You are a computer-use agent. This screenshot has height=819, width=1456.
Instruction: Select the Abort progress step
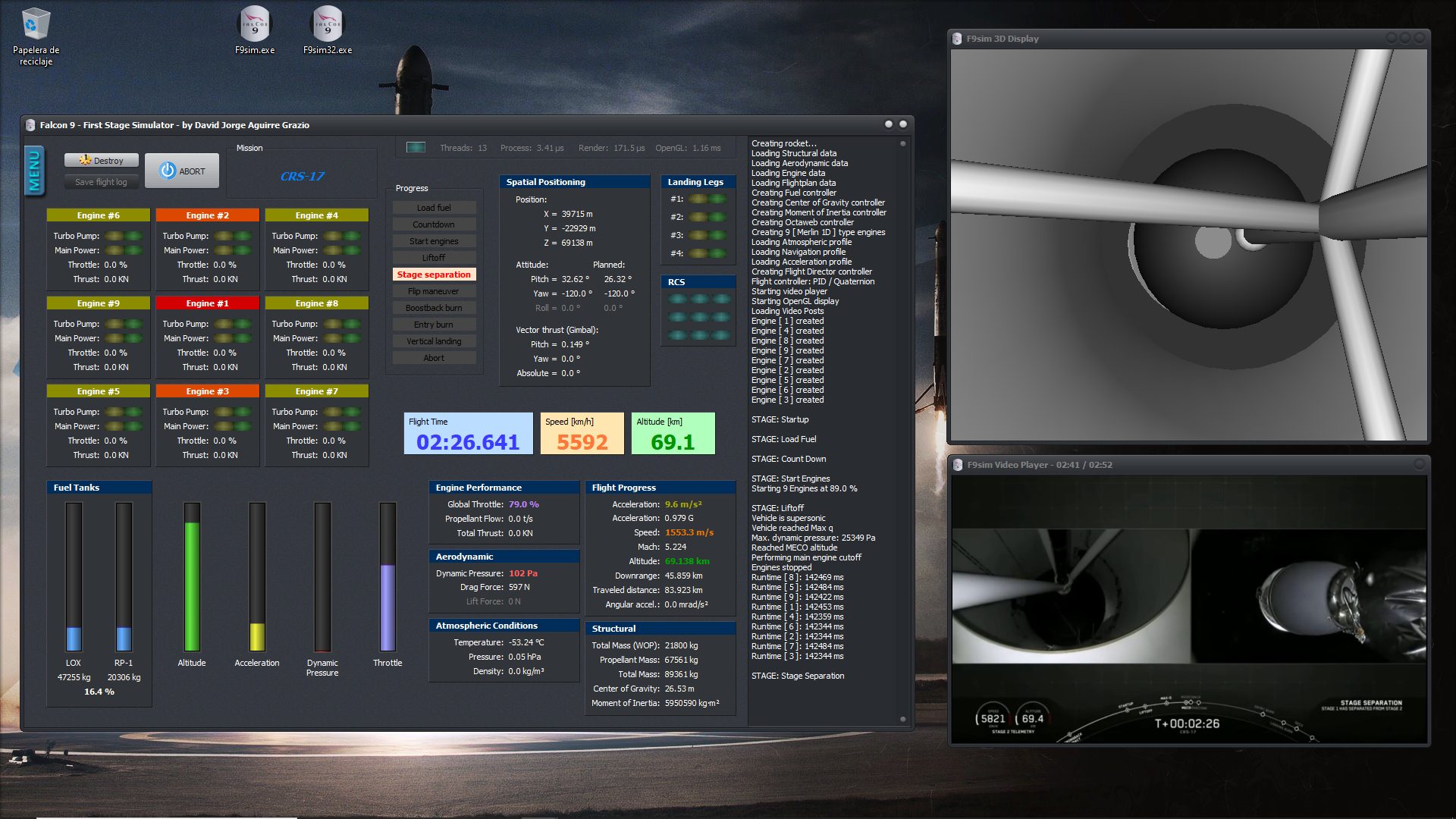(x=434, y=358)
